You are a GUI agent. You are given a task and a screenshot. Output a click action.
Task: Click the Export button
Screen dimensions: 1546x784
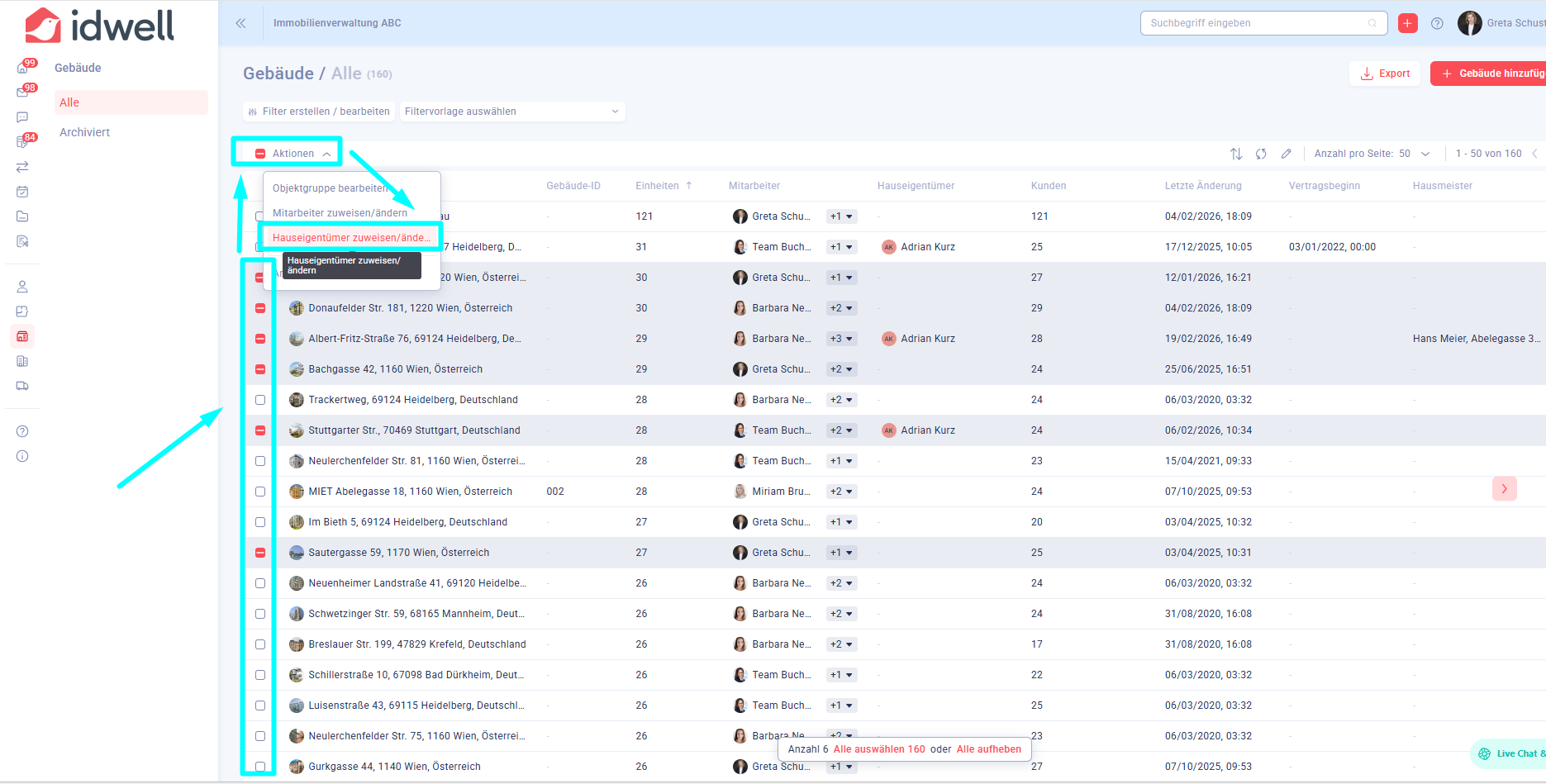tap(1386, 74)
